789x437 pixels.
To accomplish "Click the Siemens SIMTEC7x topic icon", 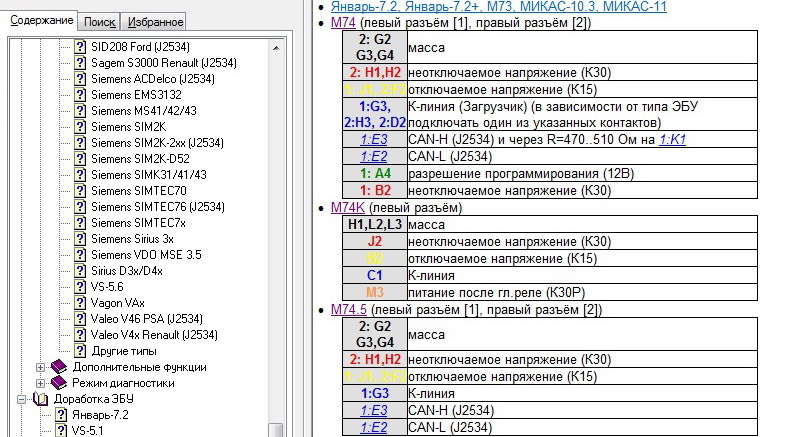I will tap(80, 223).
